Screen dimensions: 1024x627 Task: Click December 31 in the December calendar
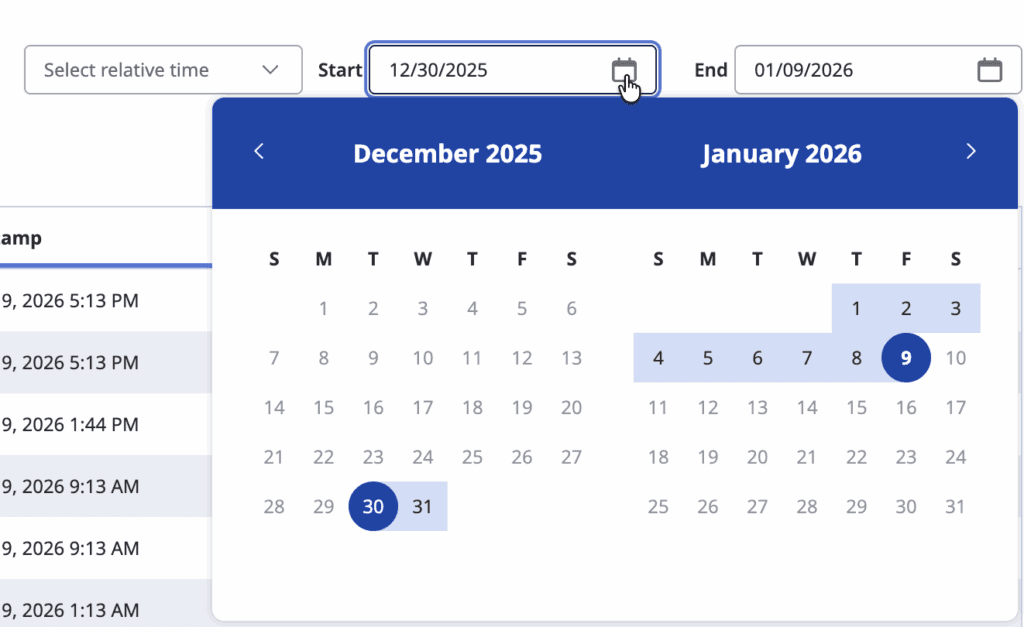coord(422,506)
